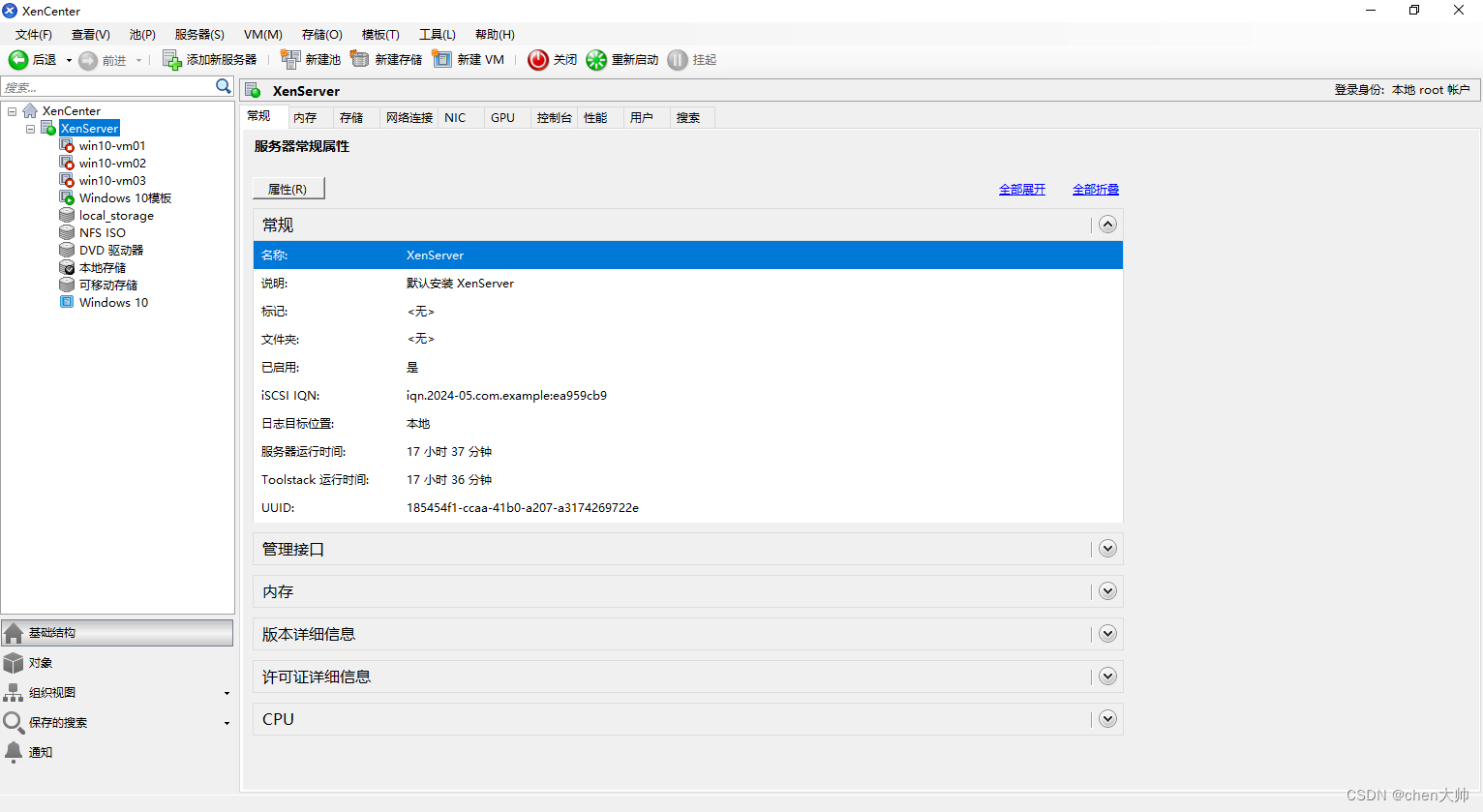Viewport: 1483px width, 812px height.
Task: Click the 通知 bell icon
Action: (x=14, y=752)
